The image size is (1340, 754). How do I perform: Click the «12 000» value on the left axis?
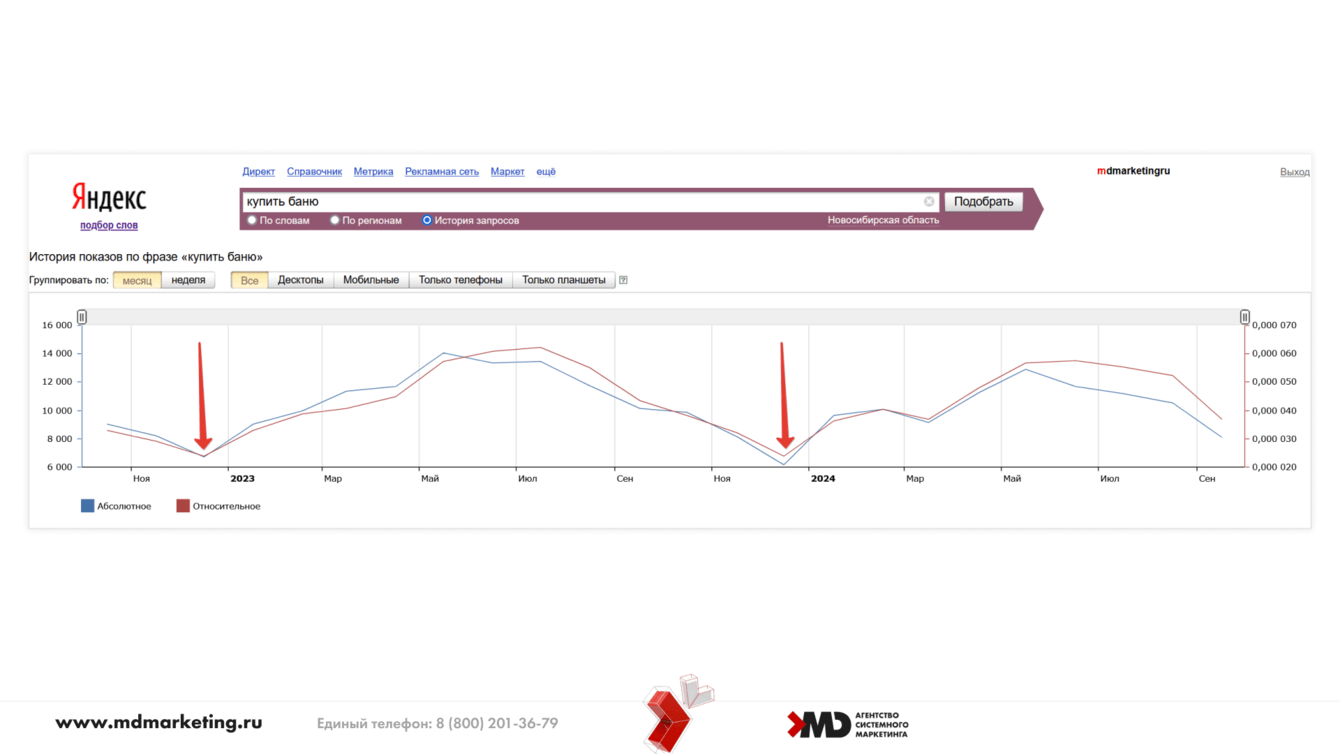pyautogui.click(x=57, y=382)
